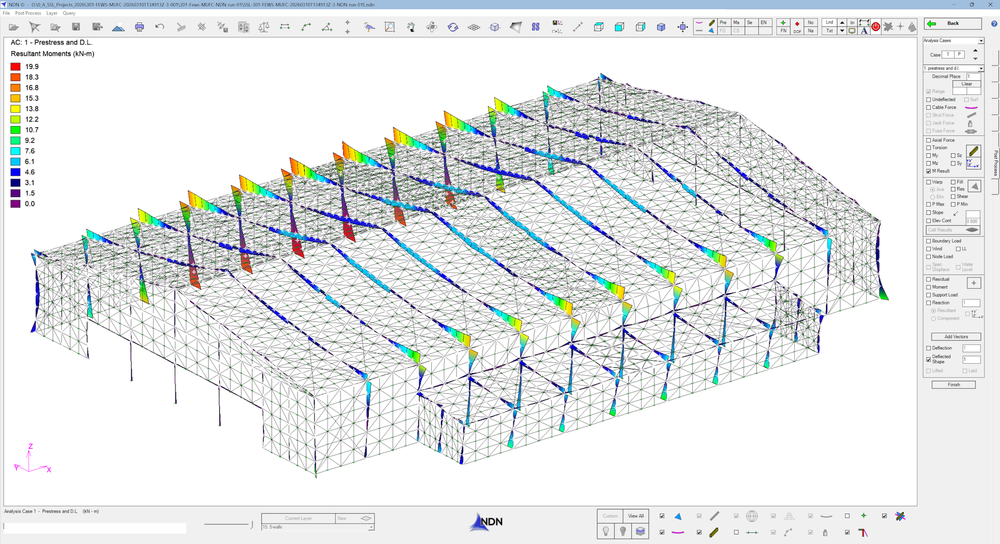Open the Post Process menu
This screenshot has width=1000, height=544.
(28, 13)
